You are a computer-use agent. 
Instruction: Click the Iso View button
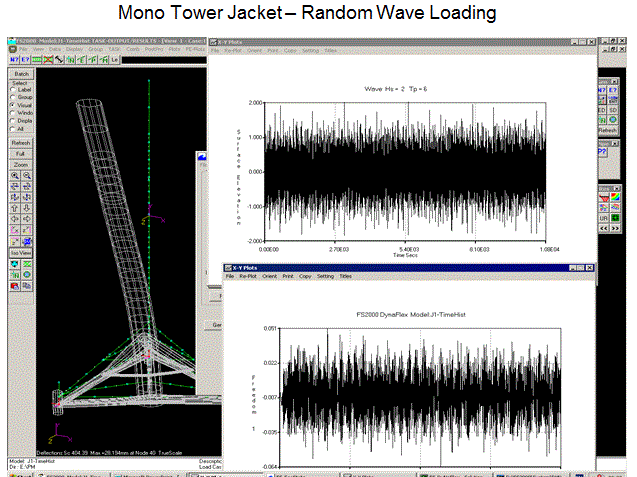(20, 252)
